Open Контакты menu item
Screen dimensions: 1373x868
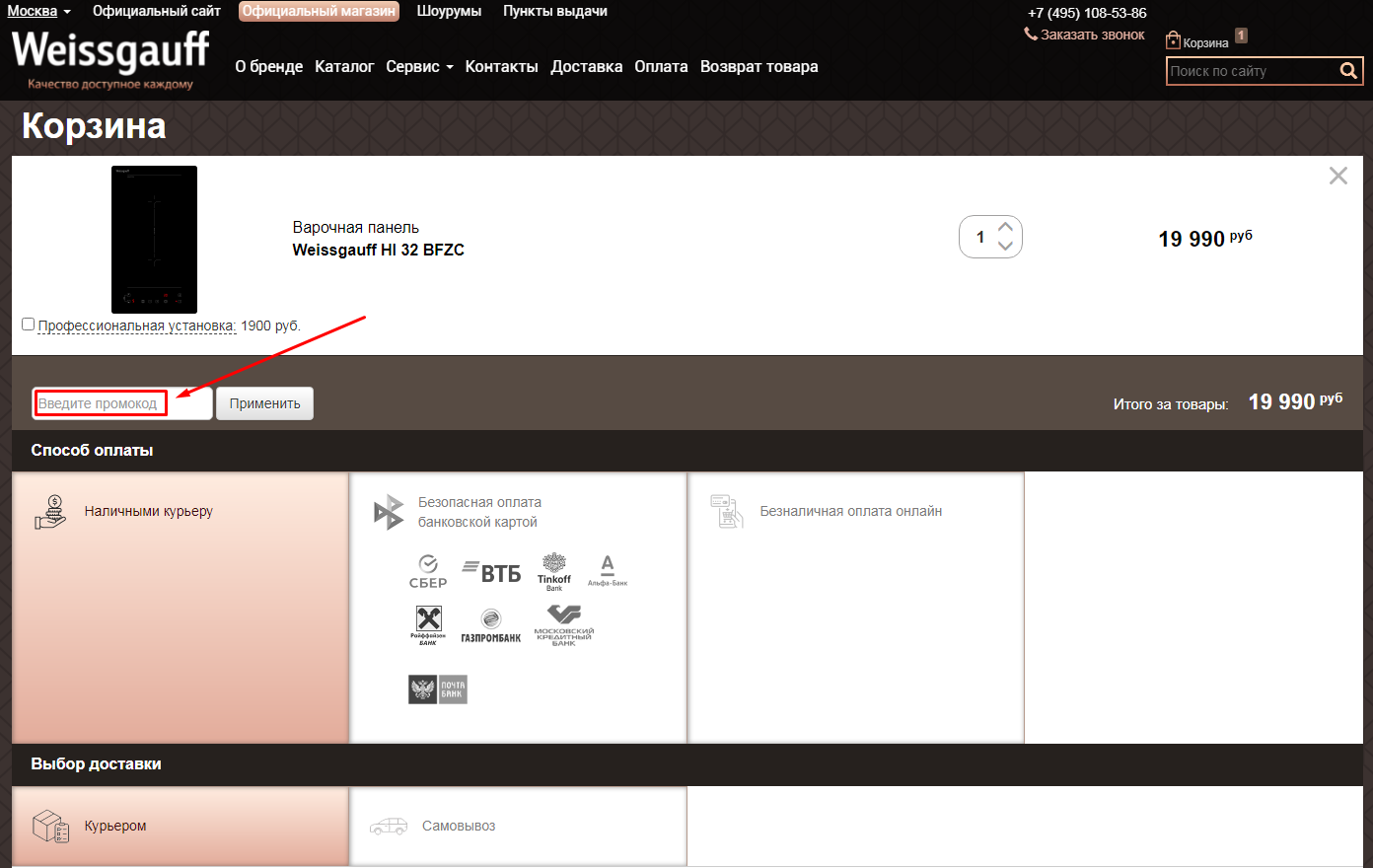[502, 67]
